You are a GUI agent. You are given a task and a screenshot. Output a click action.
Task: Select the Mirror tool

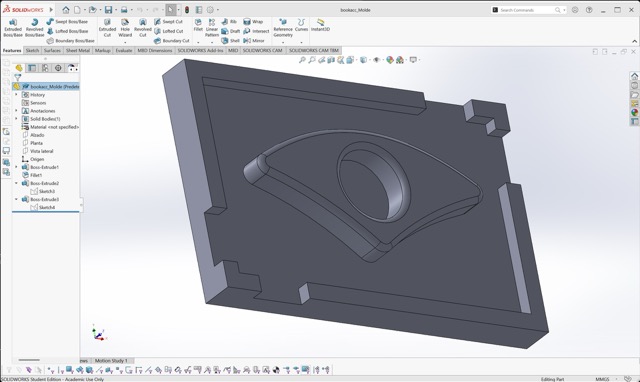coord(254,41)
